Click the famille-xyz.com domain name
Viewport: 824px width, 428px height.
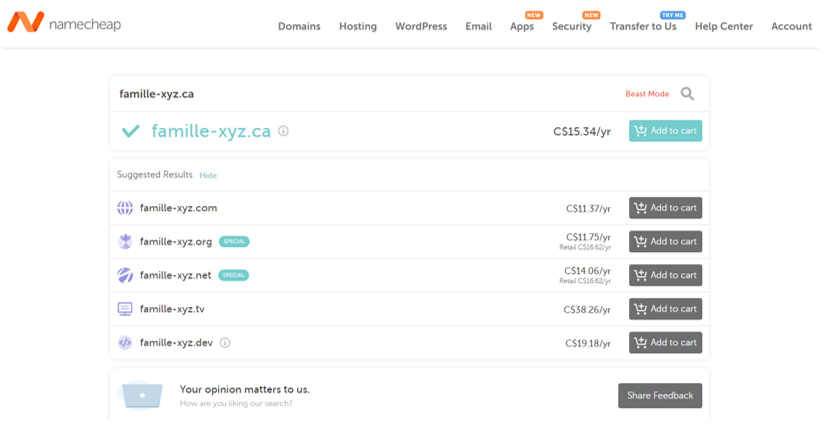click(178, 208)
